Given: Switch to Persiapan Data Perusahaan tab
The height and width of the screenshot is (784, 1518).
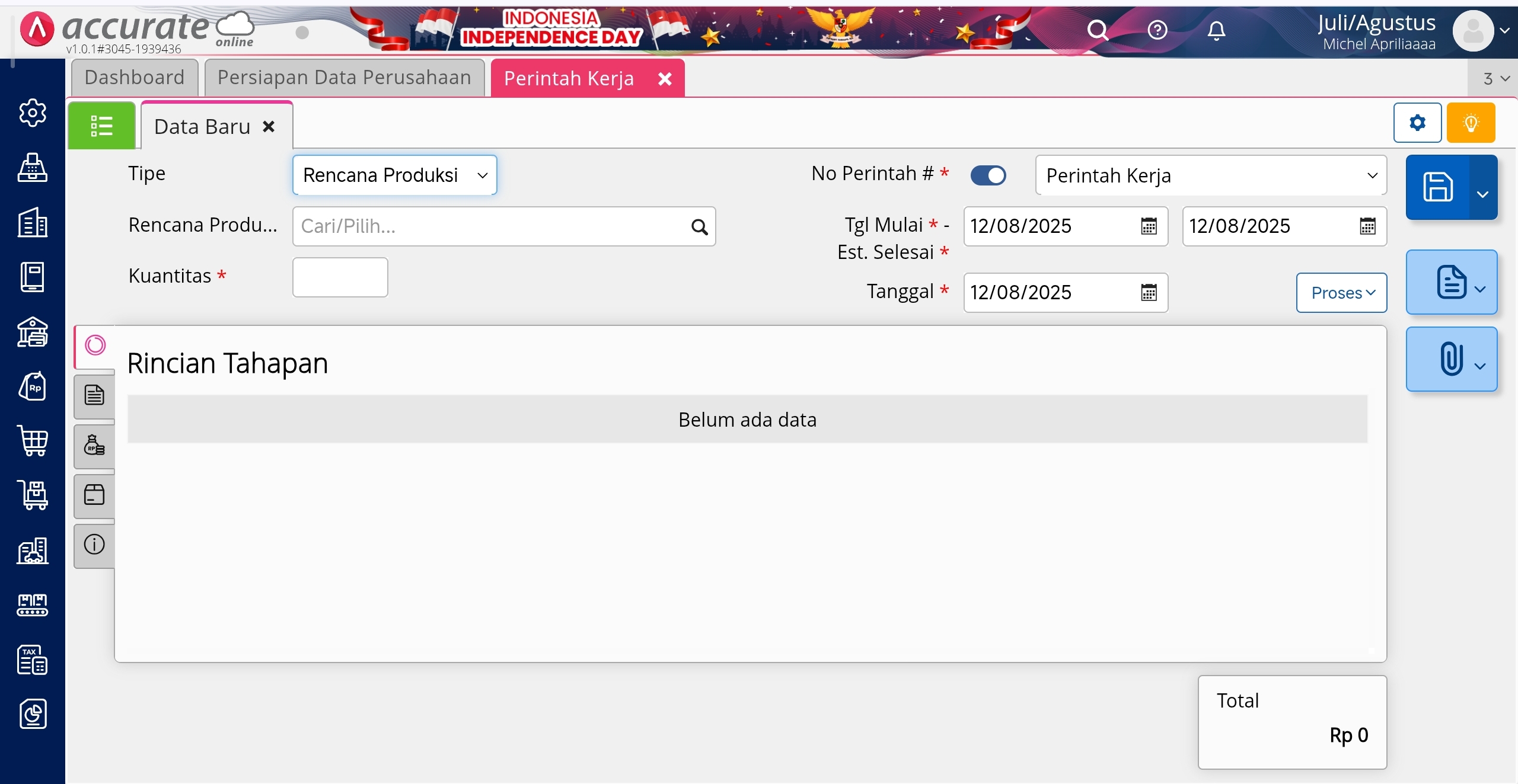Looking at the screenshot, I should [344, 78].
